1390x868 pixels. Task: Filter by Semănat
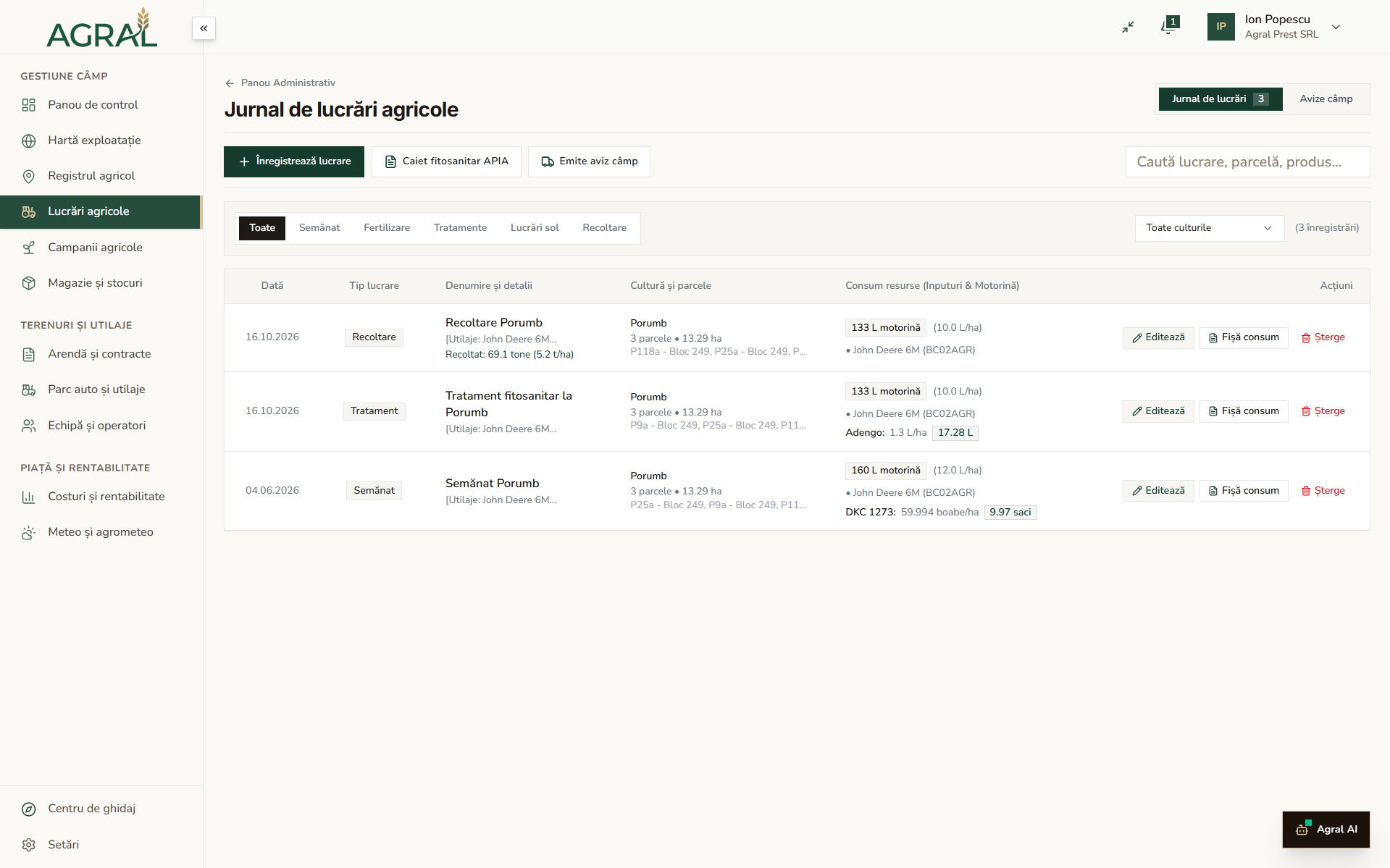[x=319, y=228]
